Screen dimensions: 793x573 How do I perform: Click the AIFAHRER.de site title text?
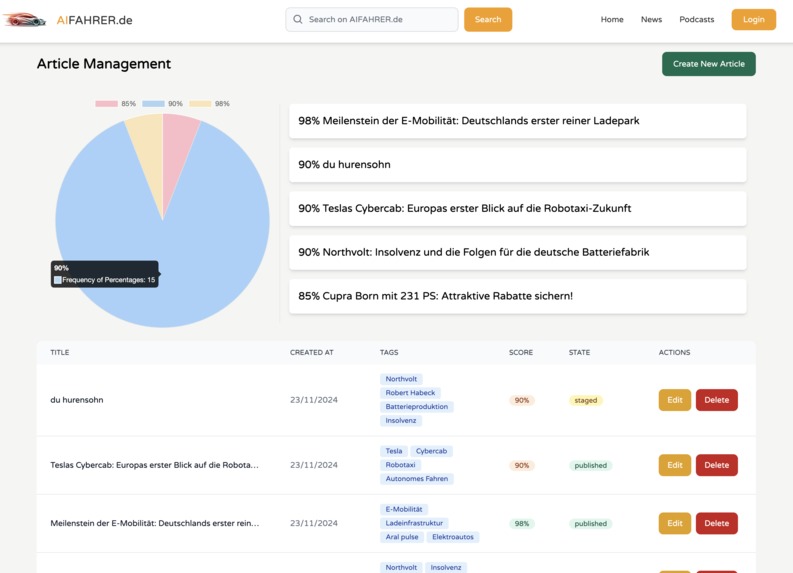[95, 20]
